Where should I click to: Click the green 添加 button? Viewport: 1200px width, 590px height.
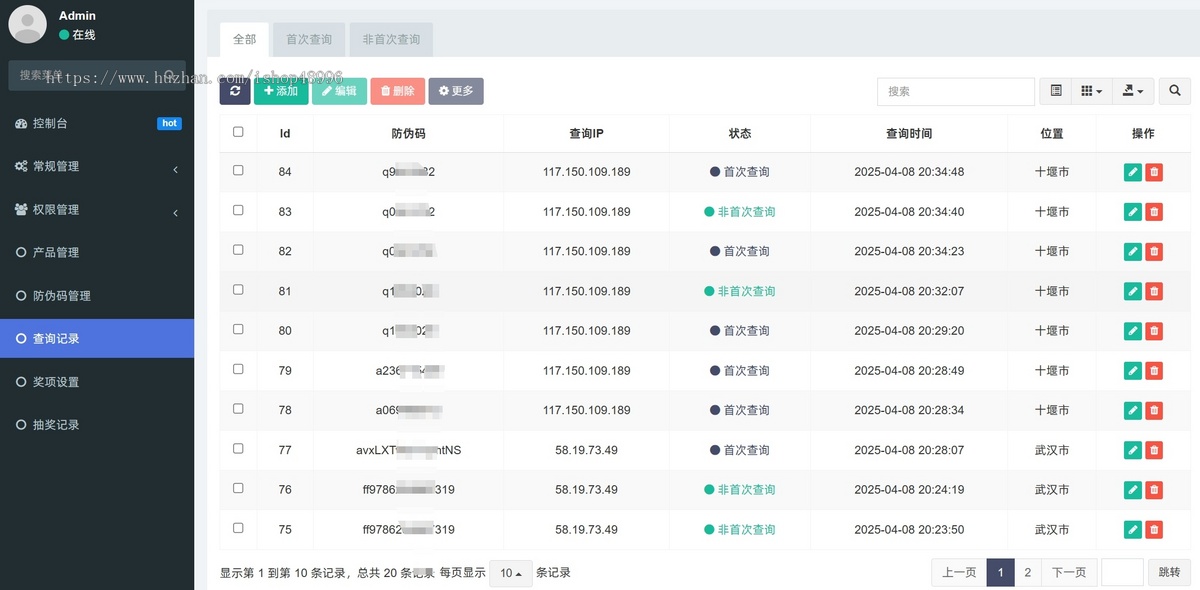tap(281, 91)
